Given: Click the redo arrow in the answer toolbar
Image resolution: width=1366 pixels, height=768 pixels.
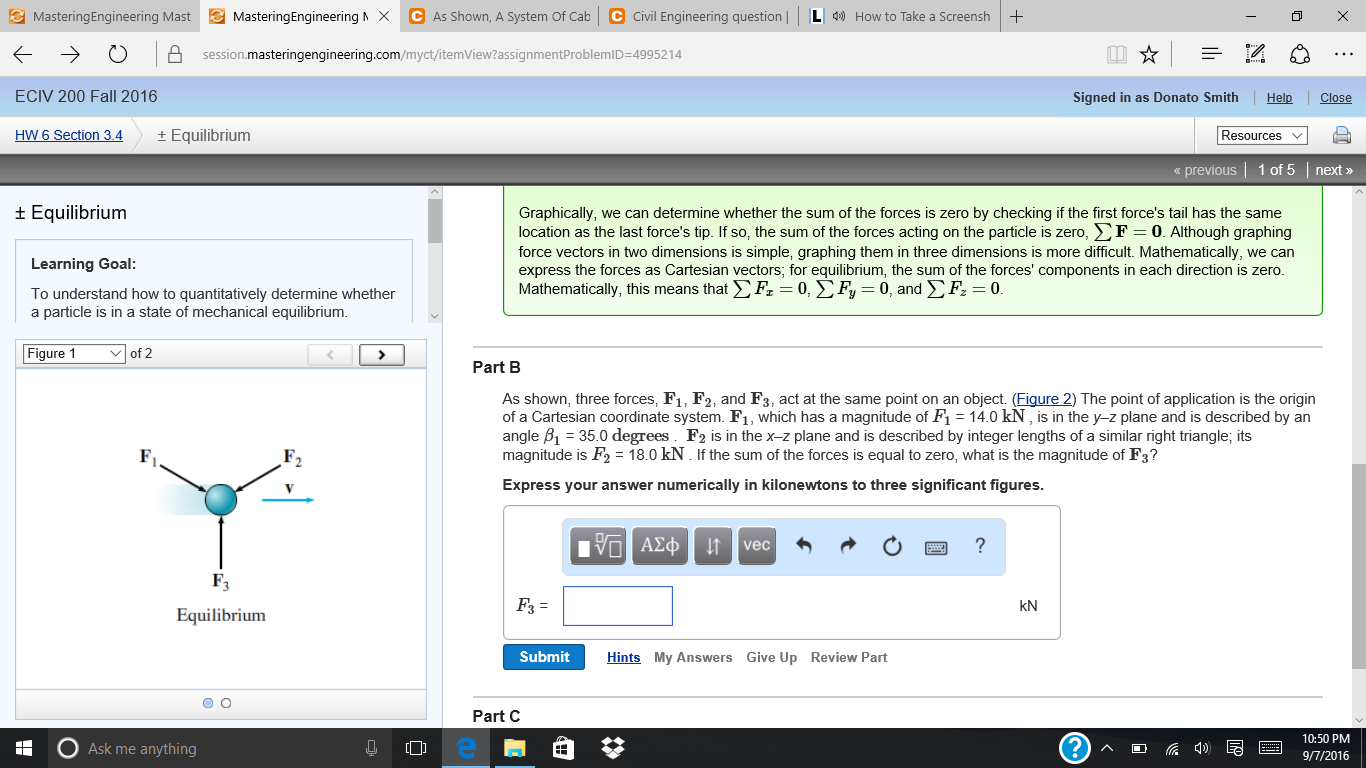Looking at the screenshot, I should 847,546.
